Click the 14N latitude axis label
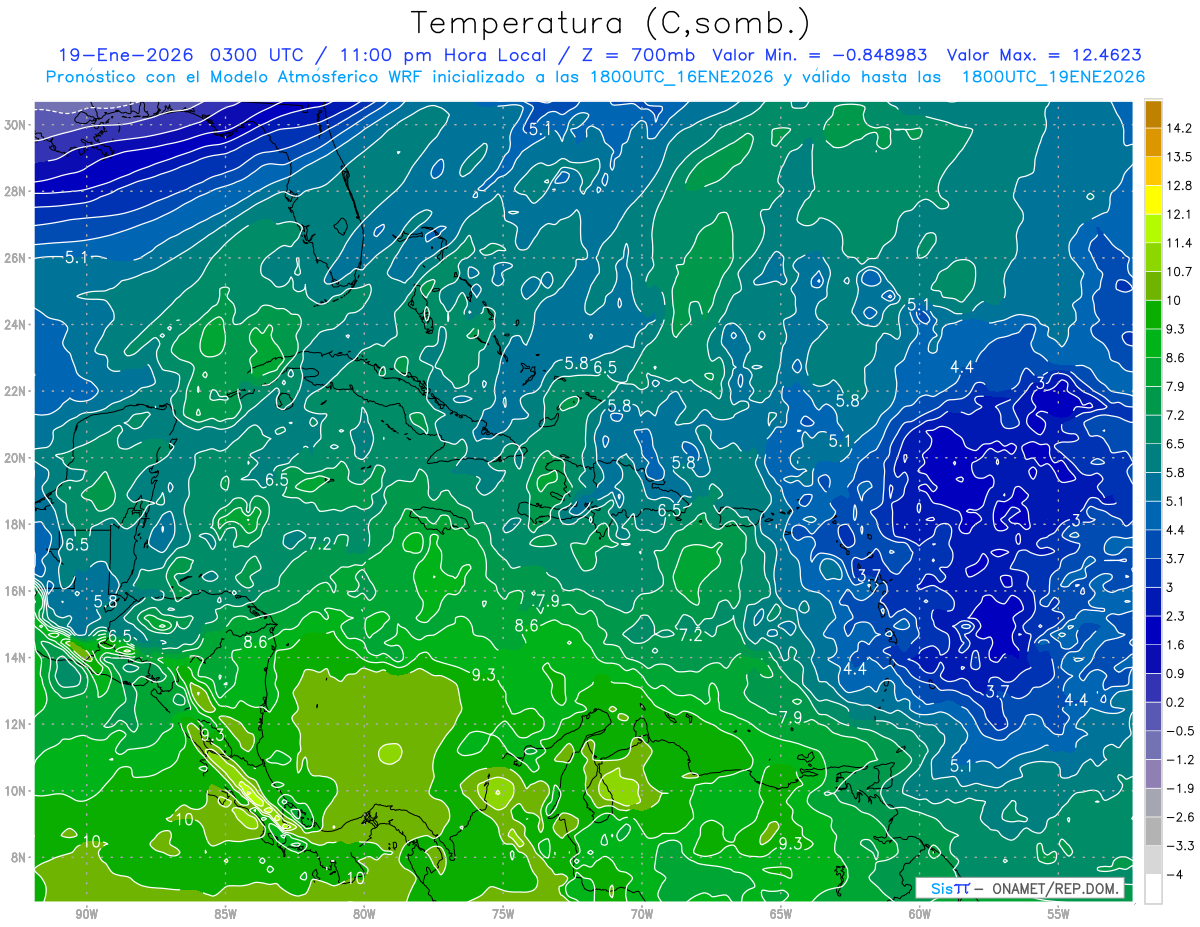Viewport: 1200px width, 927px height. coord(17,657)
